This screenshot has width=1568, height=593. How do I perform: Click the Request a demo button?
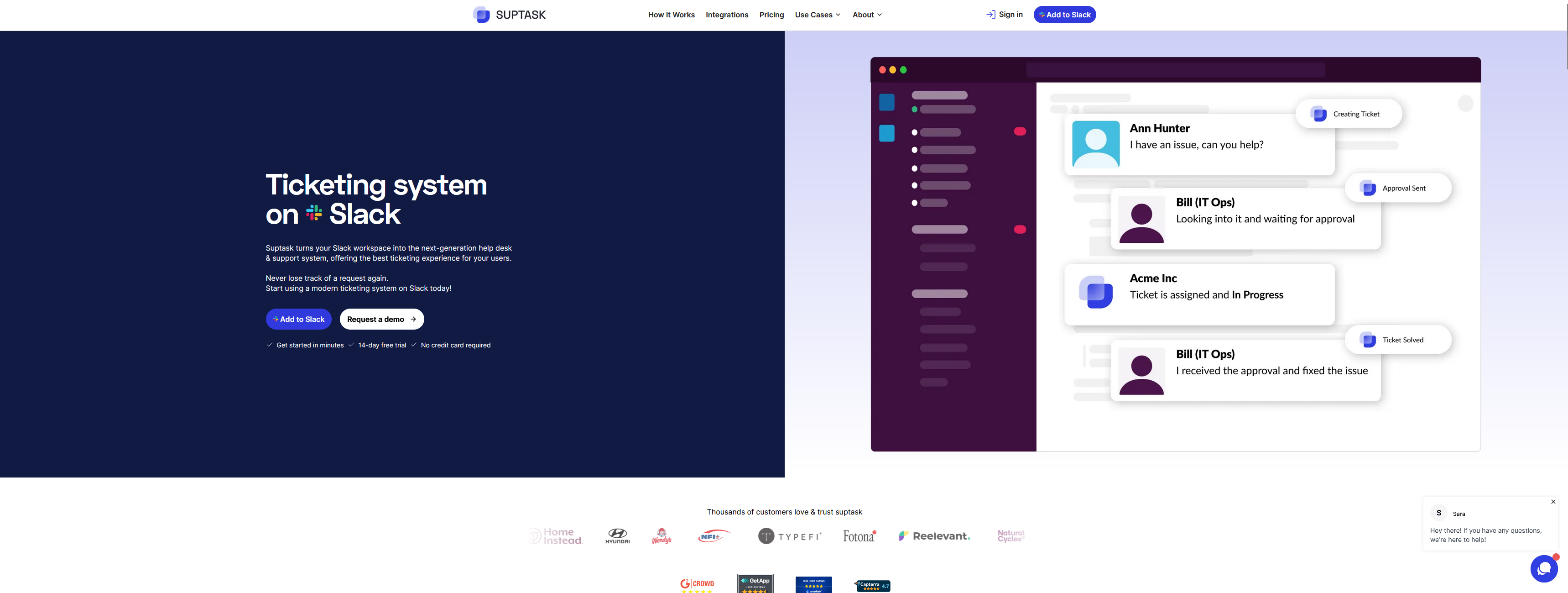pos(382,319)
